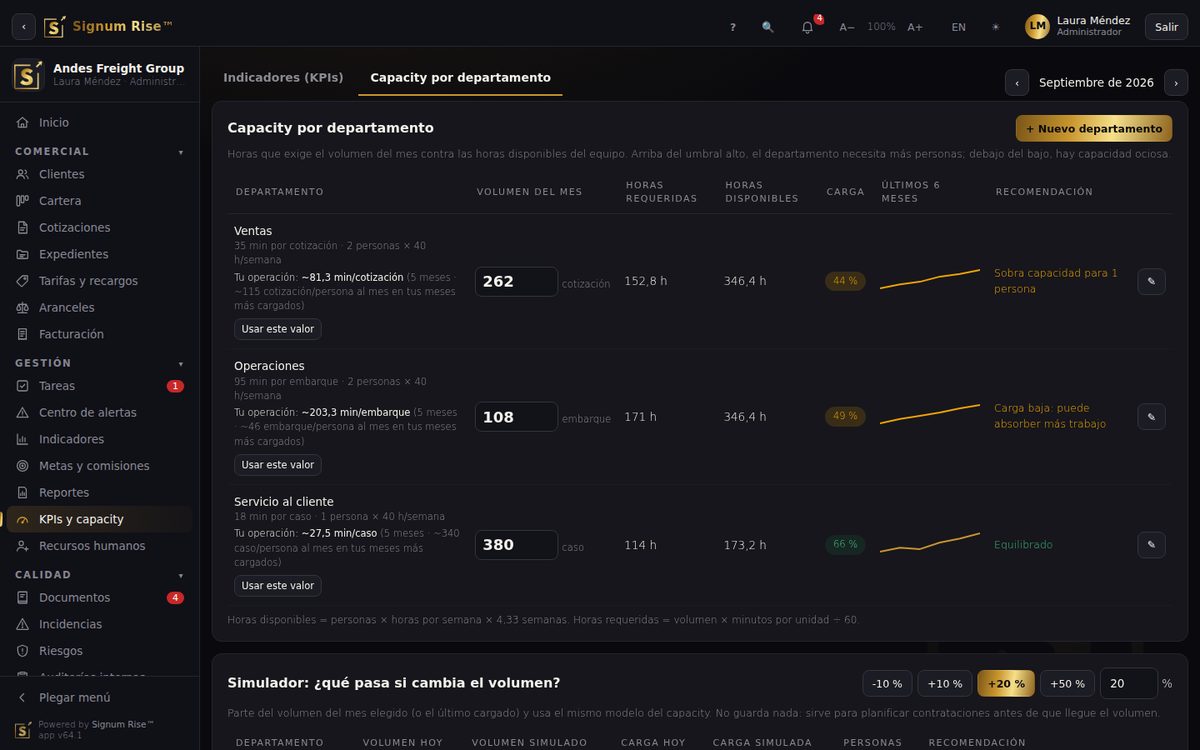Screen dimensions: 1200x750
Task: Open notifications bell with badge 4
Action: (808, 27)
